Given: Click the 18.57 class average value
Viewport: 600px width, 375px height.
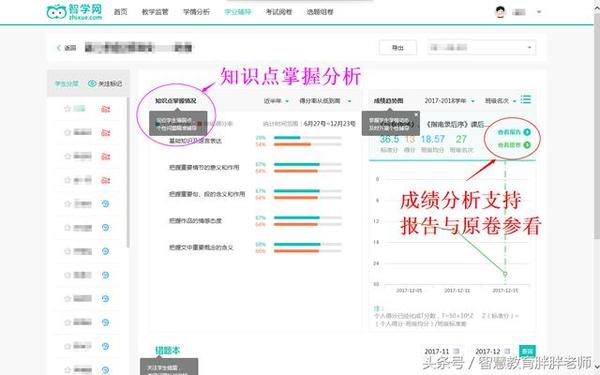Looking at the screenshot, I should [x=433, y=139].
